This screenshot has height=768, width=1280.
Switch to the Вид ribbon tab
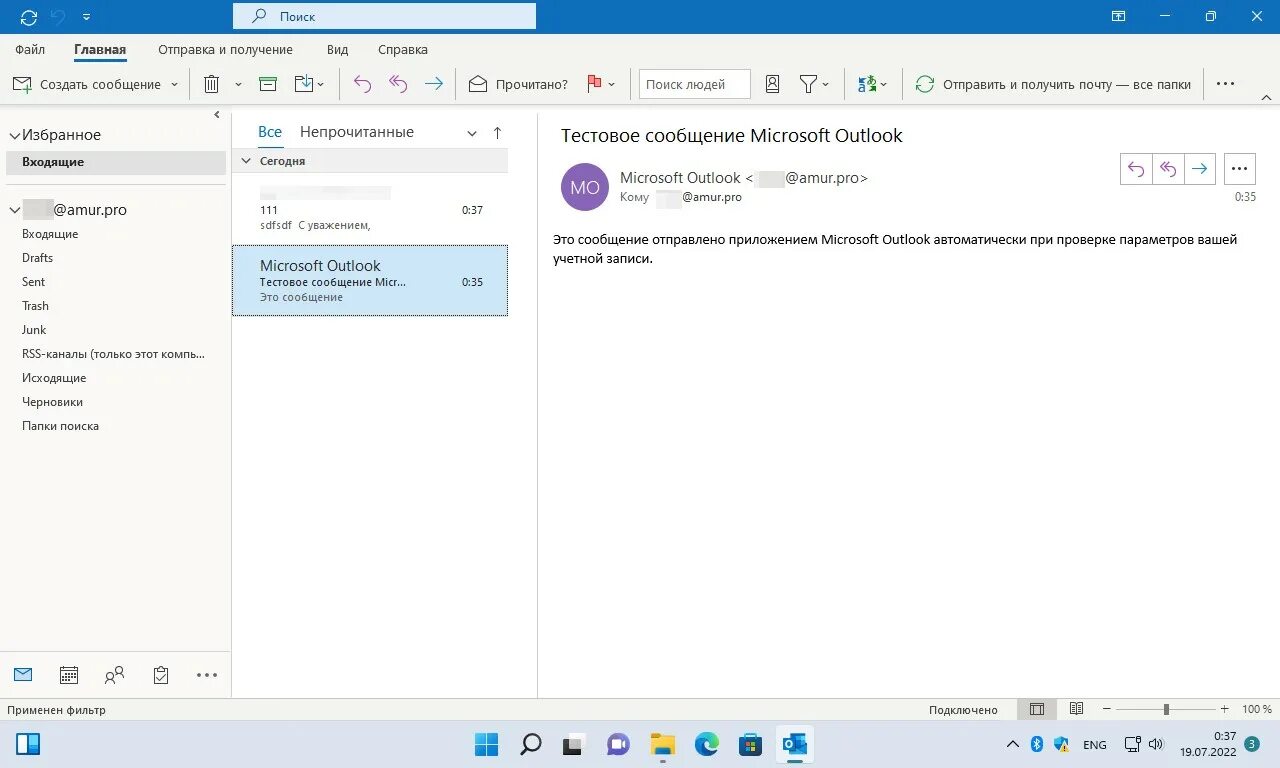337,49
